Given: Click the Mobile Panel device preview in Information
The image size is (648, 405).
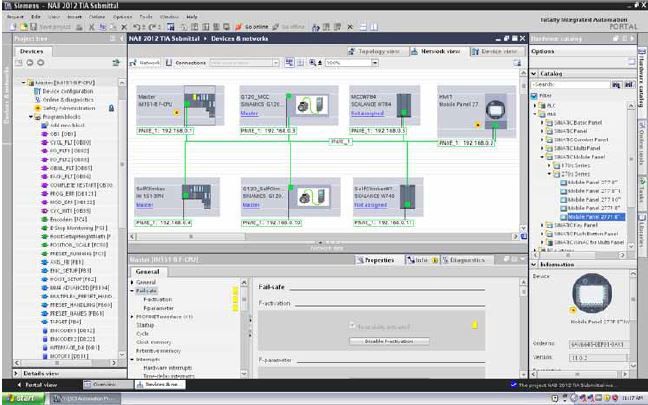Looking at the screenshot, I should click(592, 293).
